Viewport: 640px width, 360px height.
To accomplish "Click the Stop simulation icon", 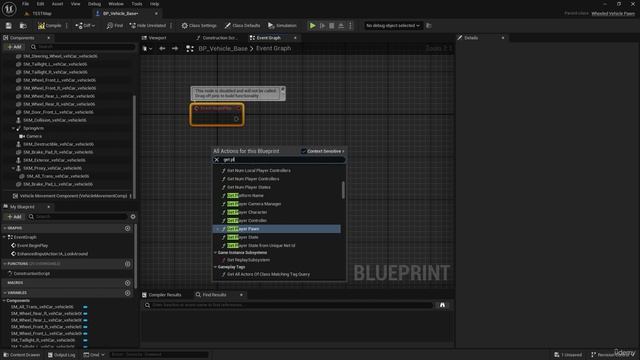I will click(332, 26).
